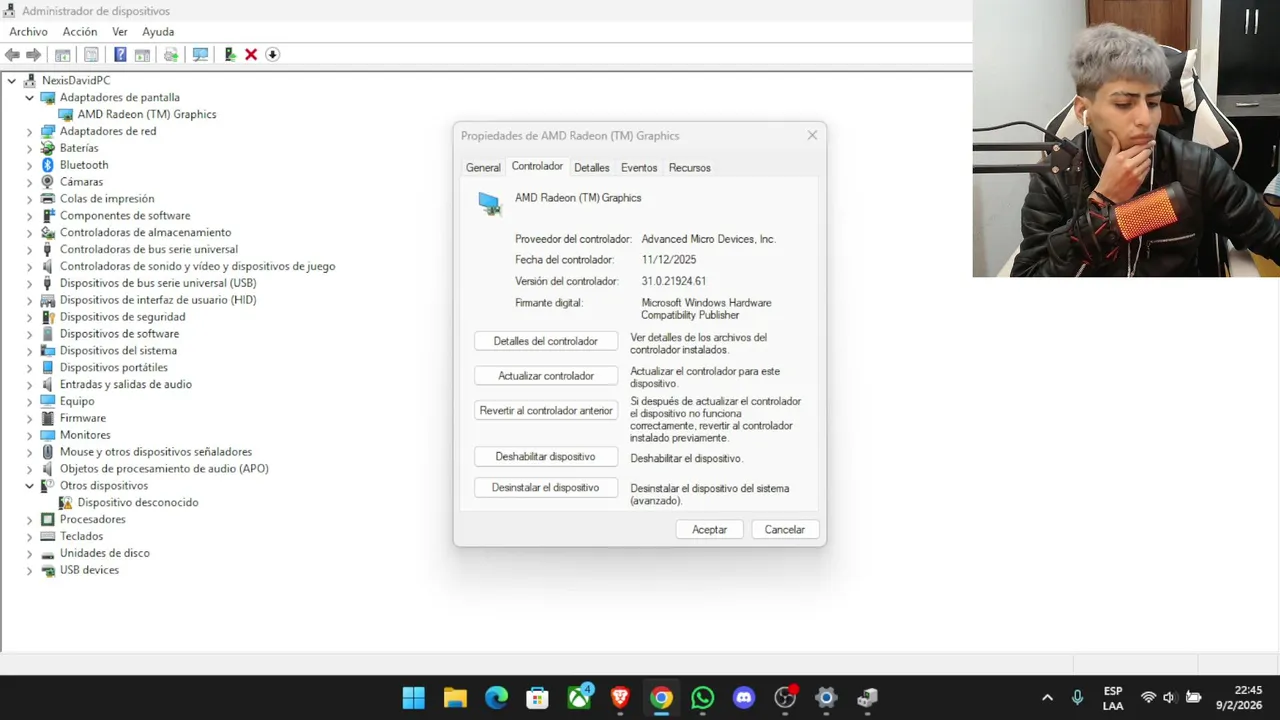Viewport: 1280px width, 720px height.
Task: Select Colas de impresión tree item
Action: point(107,199)
